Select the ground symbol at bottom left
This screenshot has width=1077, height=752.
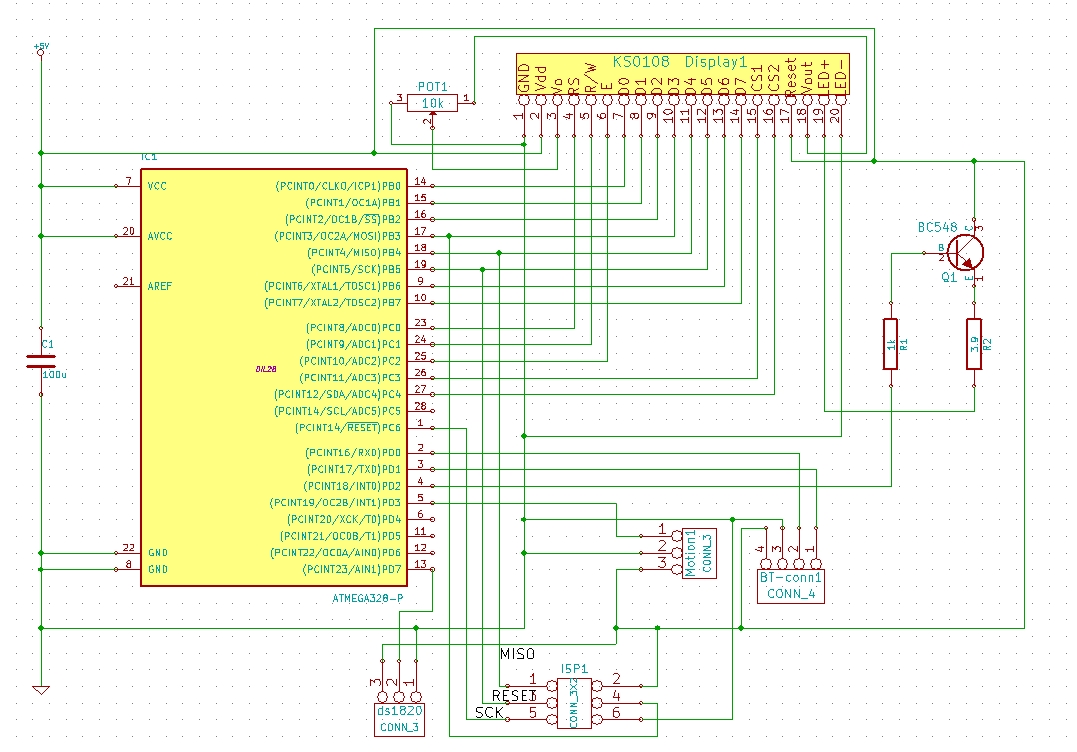tap(41, 688)
